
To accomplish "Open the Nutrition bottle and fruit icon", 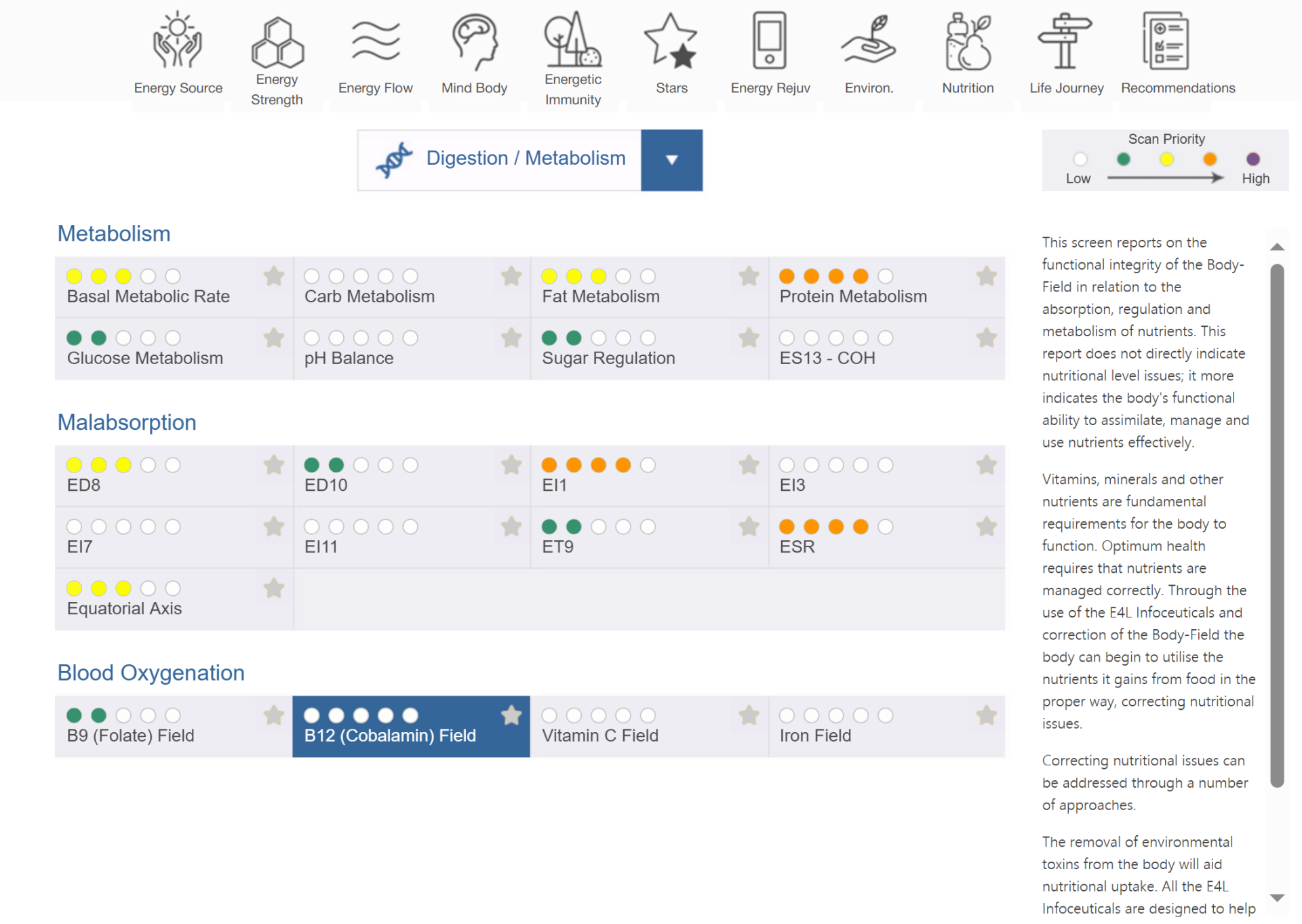I will coord(968,42).
